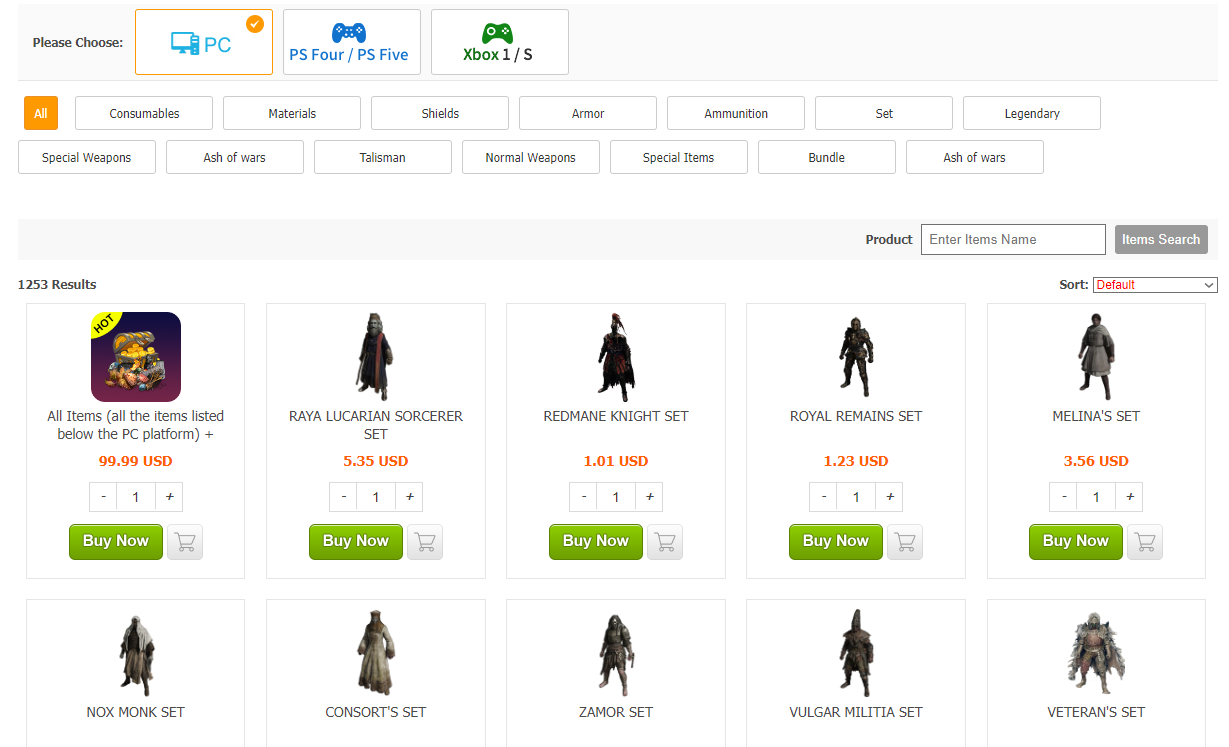Open CONSORT'S SET product title
The image size is (1229, 747).
[376, 712]
